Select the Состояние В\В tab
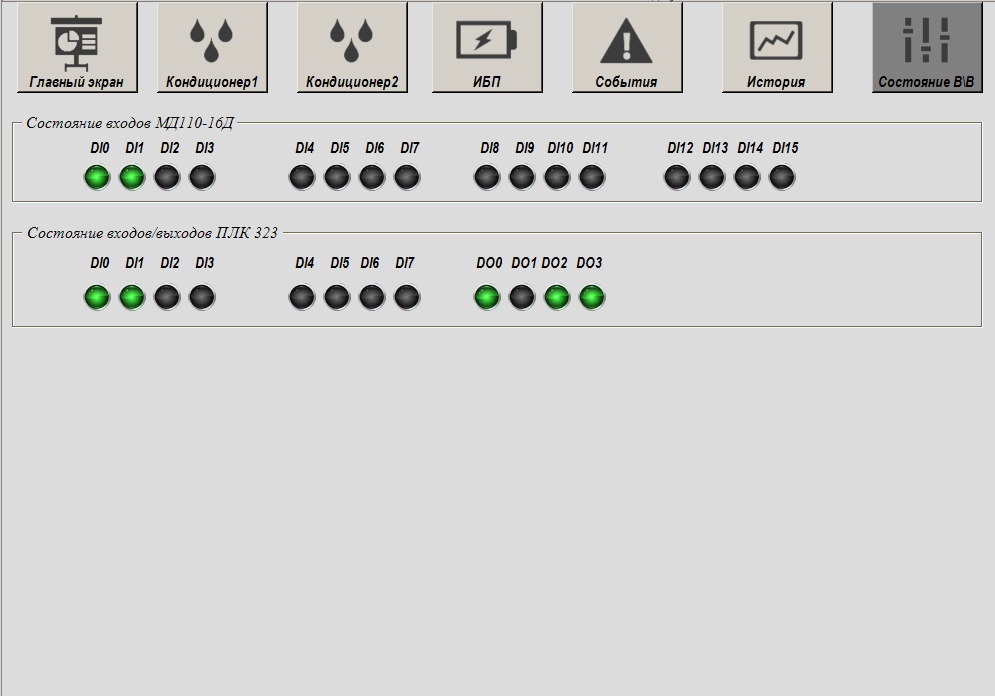 (927, 48)
